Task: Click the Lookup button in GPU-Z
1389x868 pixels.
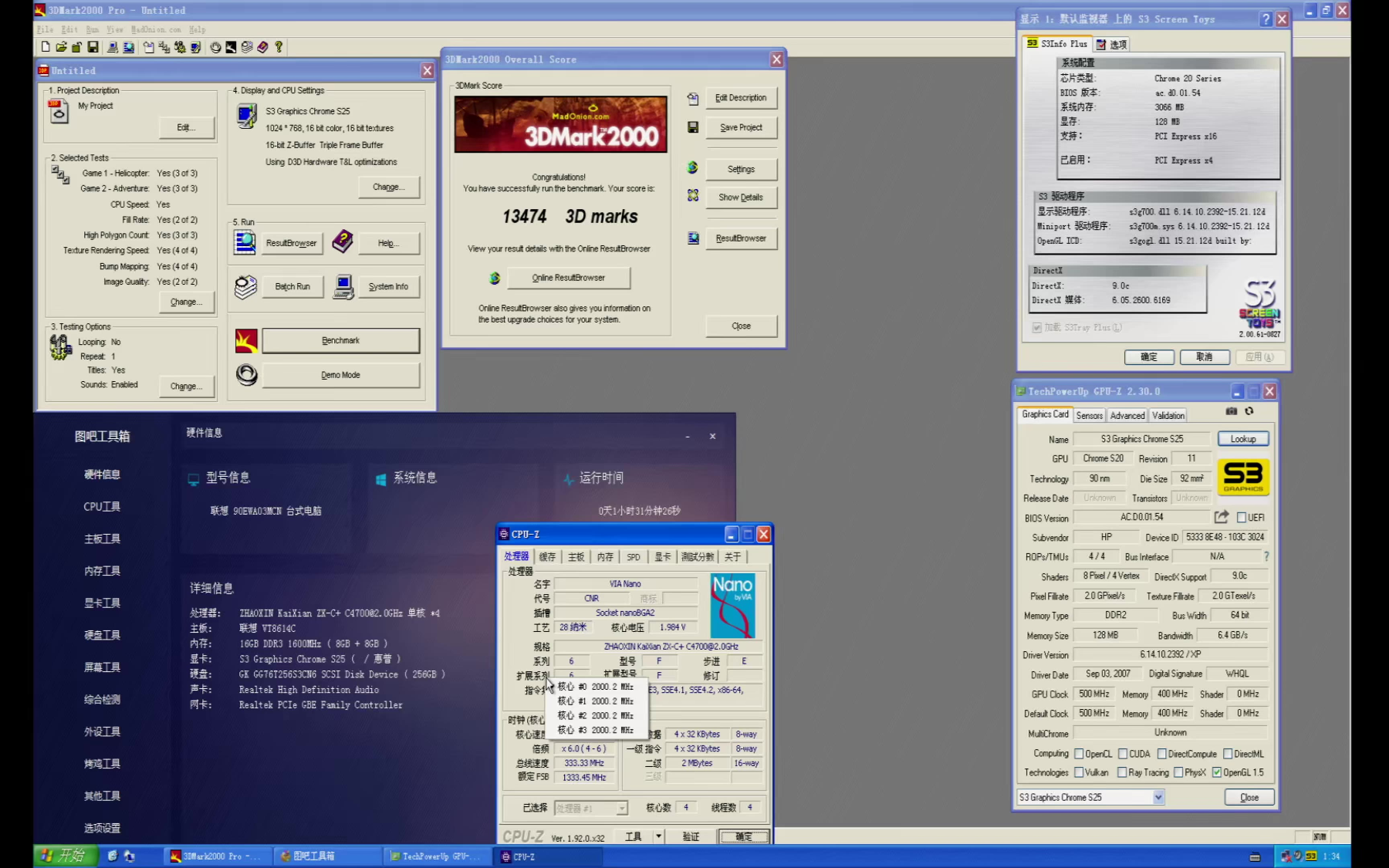Action: point(1242,439)
